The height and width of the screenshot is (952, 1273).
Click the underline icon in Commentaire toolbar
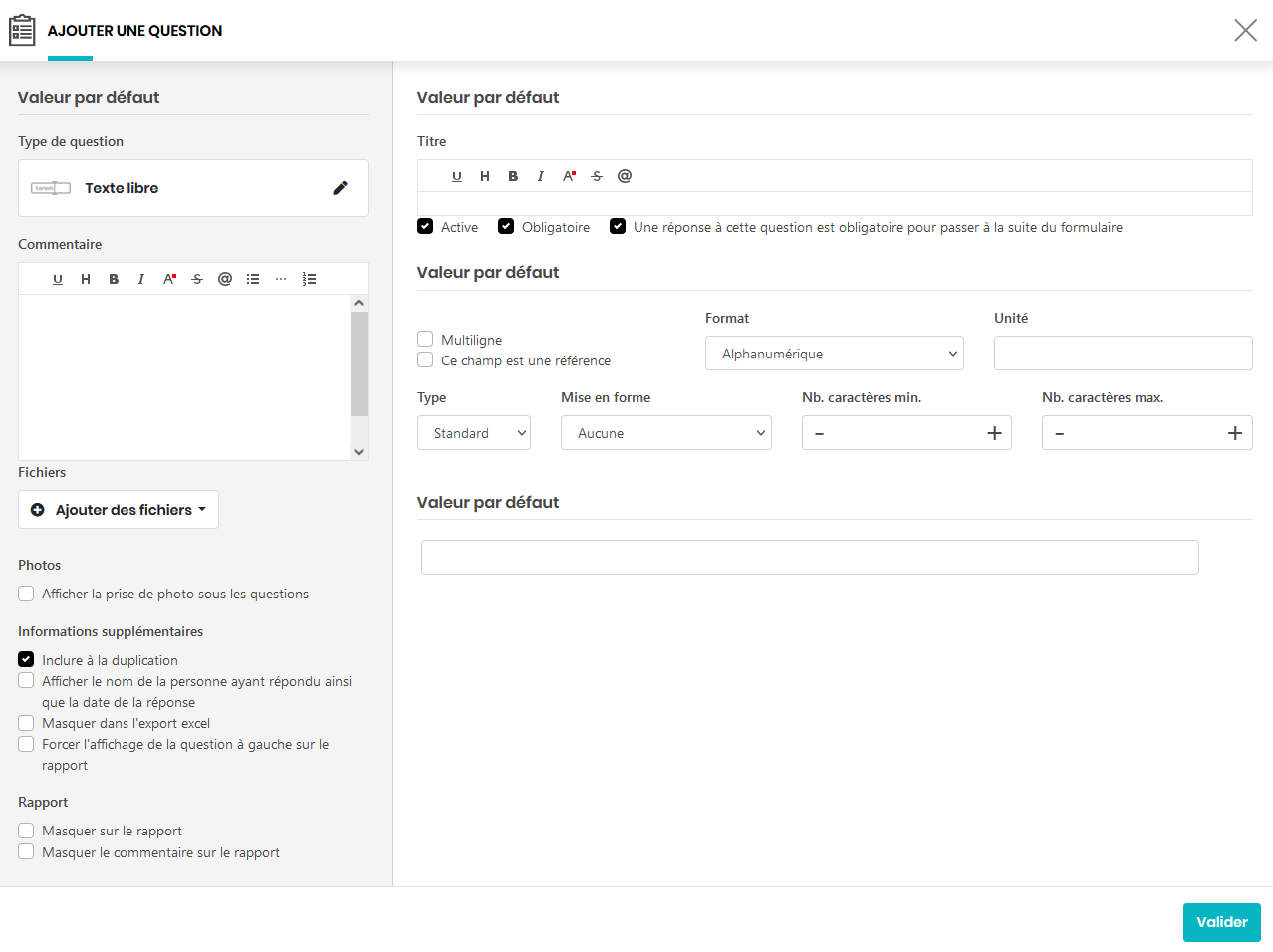[58, 279]
